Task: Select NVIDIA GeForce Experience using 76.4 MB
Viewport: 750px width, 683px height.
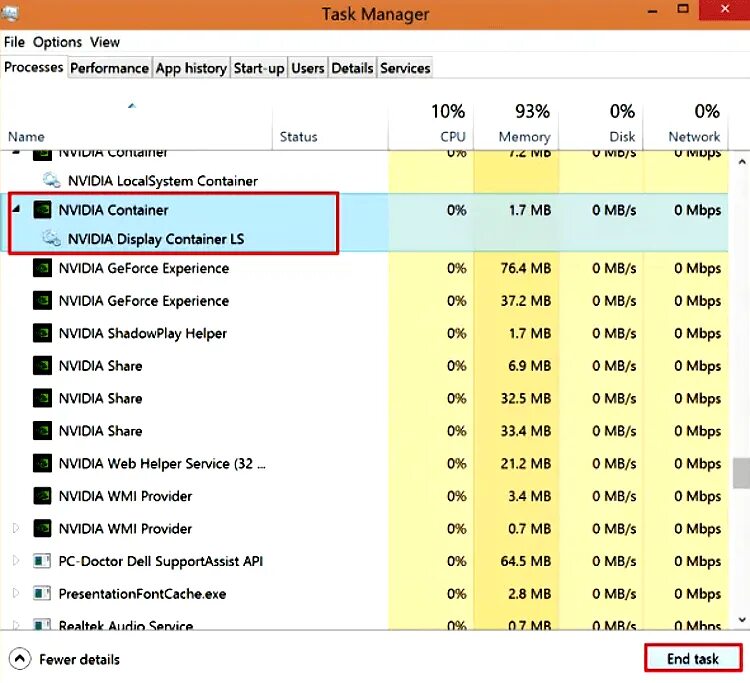Action: point(364,268)
